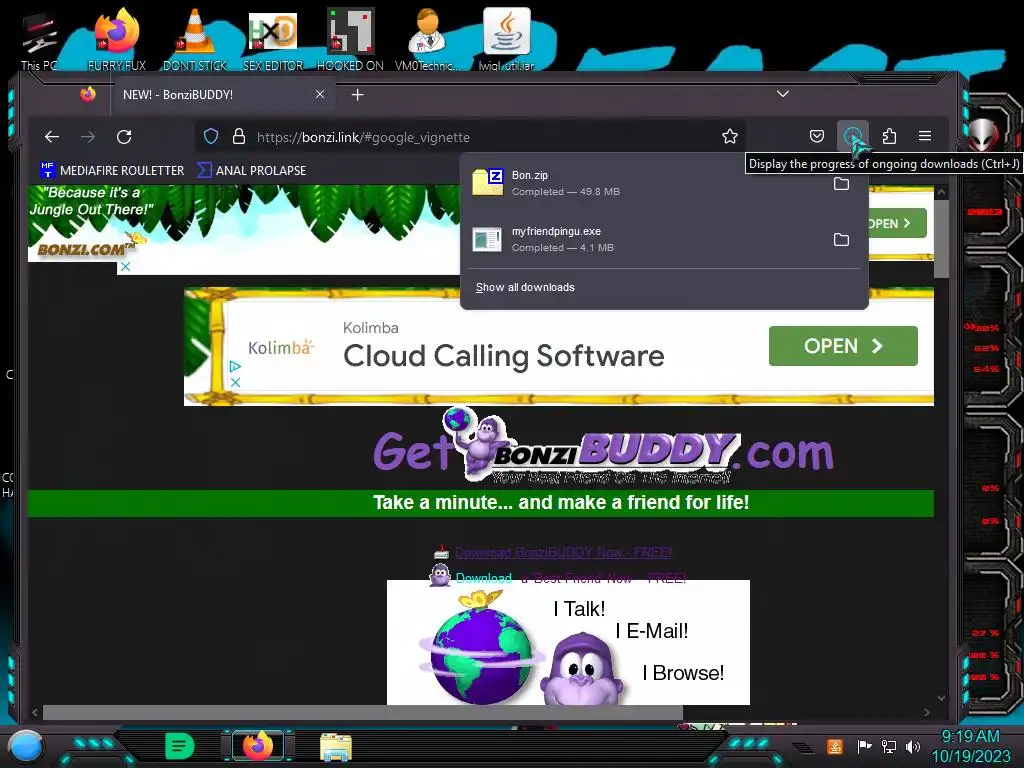Viewport: 1024px width, 768px height.
Task: Click Download BonziBUDDY Now - FREE link
Action: (x=563, y=552)
